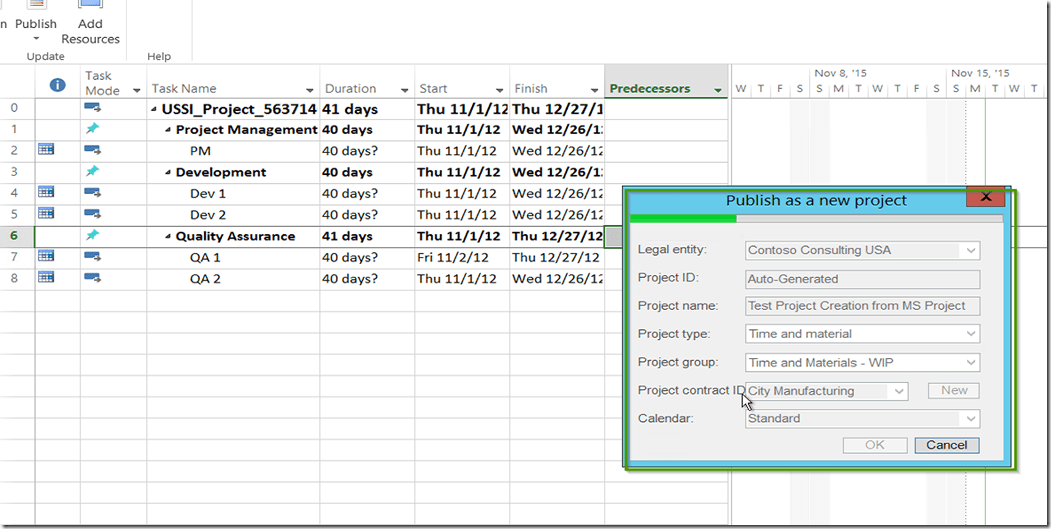
Task: Collapse the Project Management summary task
Action: pyautogui.click(x=168, y=130)
